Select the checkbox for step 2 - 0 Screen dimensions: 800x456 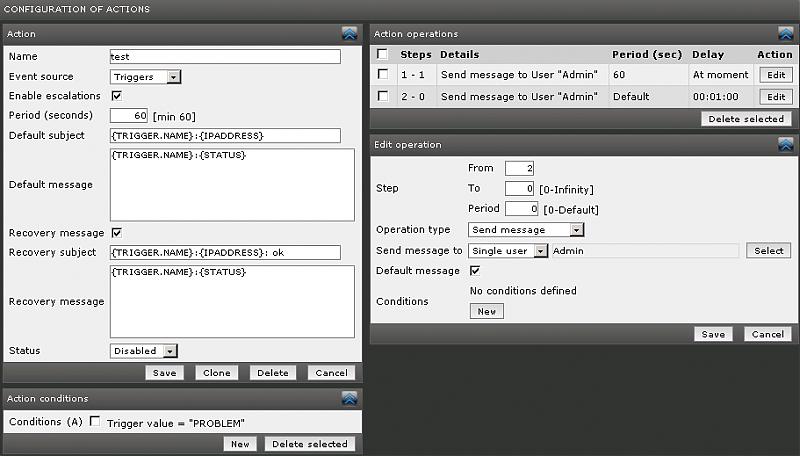click(382, 95)
